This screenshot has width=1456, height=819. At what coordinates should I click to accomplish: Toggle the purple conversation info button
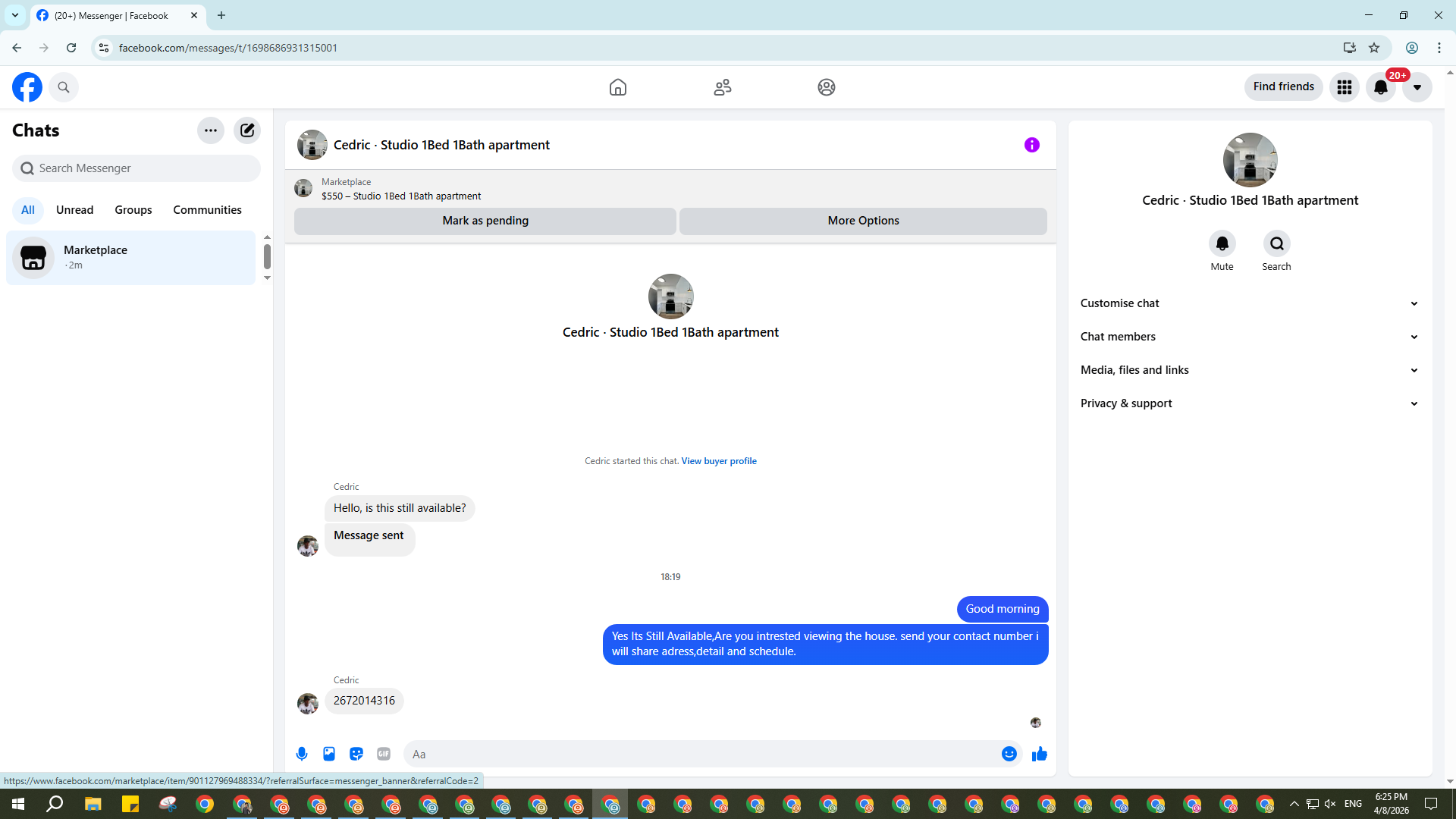pyautogui.click(x=1031, y=145)
